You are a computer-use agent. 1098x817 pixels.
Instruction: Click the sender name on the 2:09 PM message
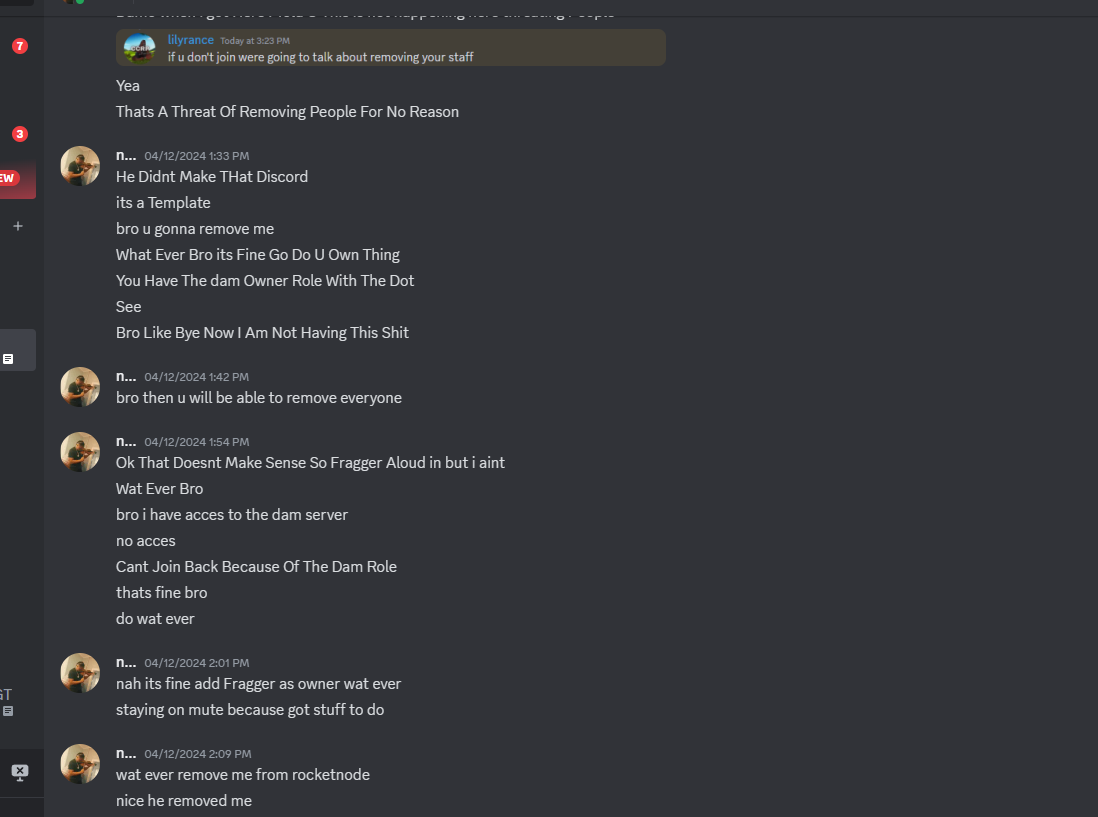pos(126,753)
